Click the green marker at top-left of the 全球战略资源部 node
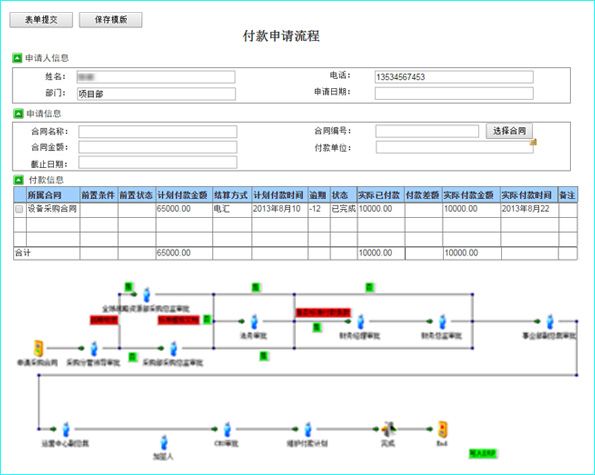Image resolution: width=595 pixels, height=475 pixels. [x=129, y=286]
